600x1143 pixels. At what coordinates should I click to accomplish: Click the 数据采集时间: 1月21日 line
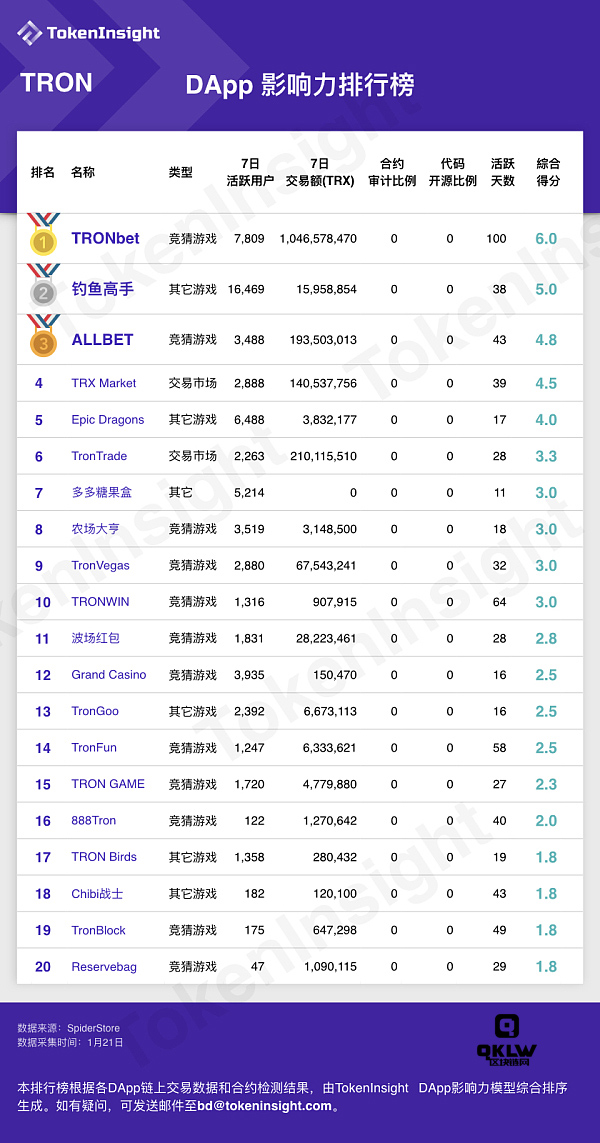pos(70,1043)
